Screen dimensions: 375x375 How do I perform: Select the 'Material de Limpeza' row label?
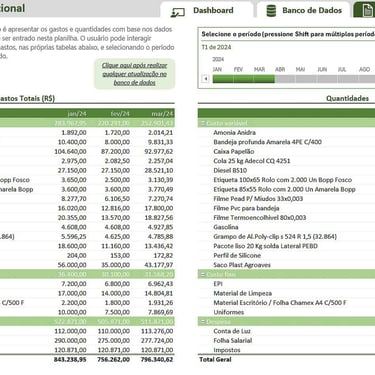(x=243, y=293)
